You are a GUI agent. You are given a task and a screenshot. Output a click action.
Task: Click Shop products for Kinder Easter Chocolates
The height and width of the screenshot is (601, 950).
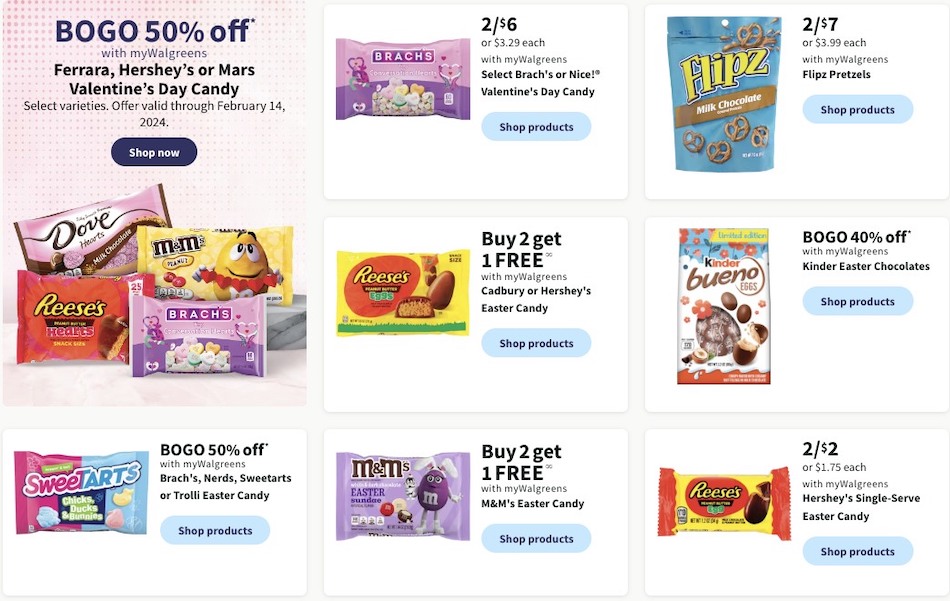tap(857, 301)
